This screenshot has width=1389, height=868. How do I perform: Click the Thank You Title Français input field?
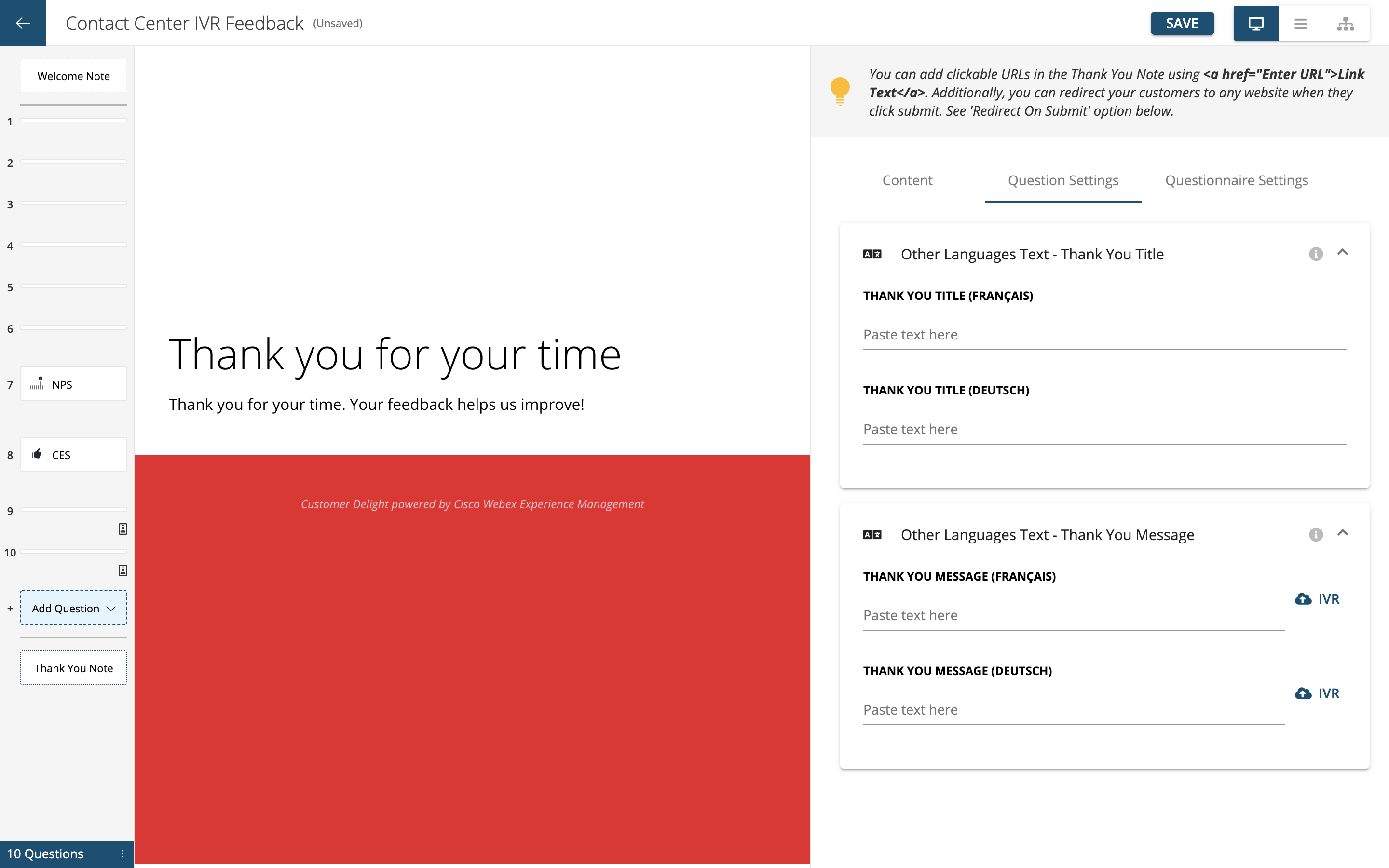click(x=1103, y=334)
